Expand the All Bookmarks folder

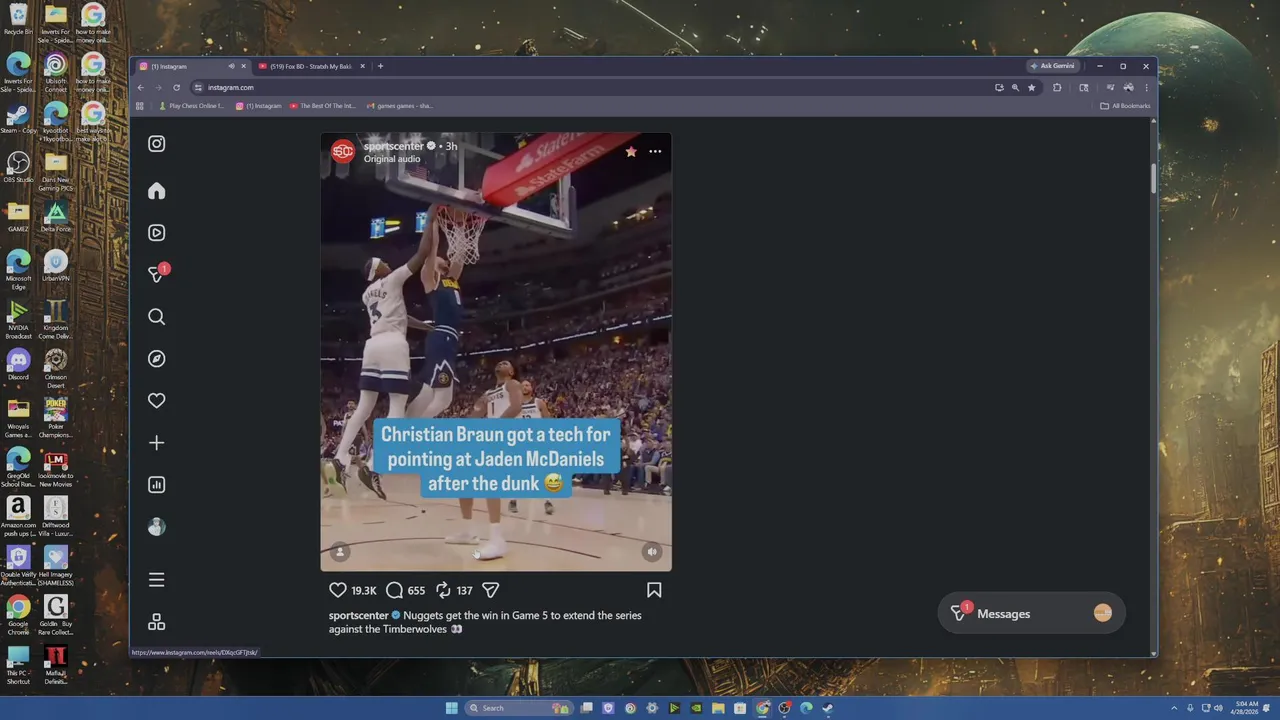click(1125, 106)
